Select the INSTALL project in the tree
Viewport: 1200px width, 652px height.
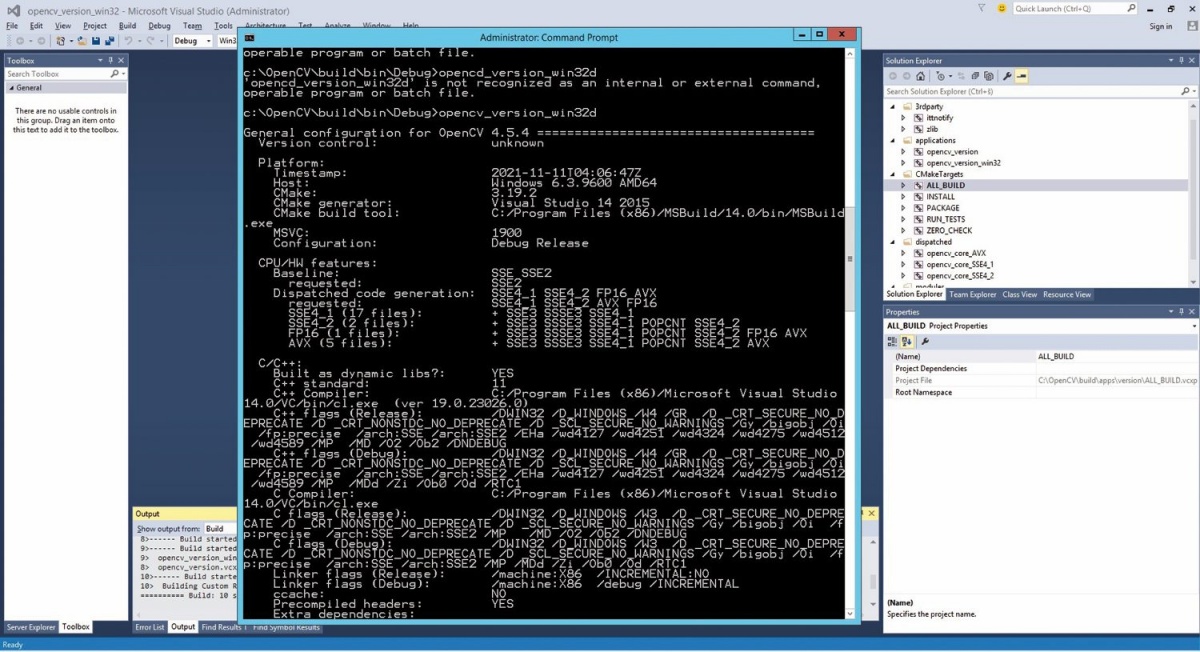940,197
